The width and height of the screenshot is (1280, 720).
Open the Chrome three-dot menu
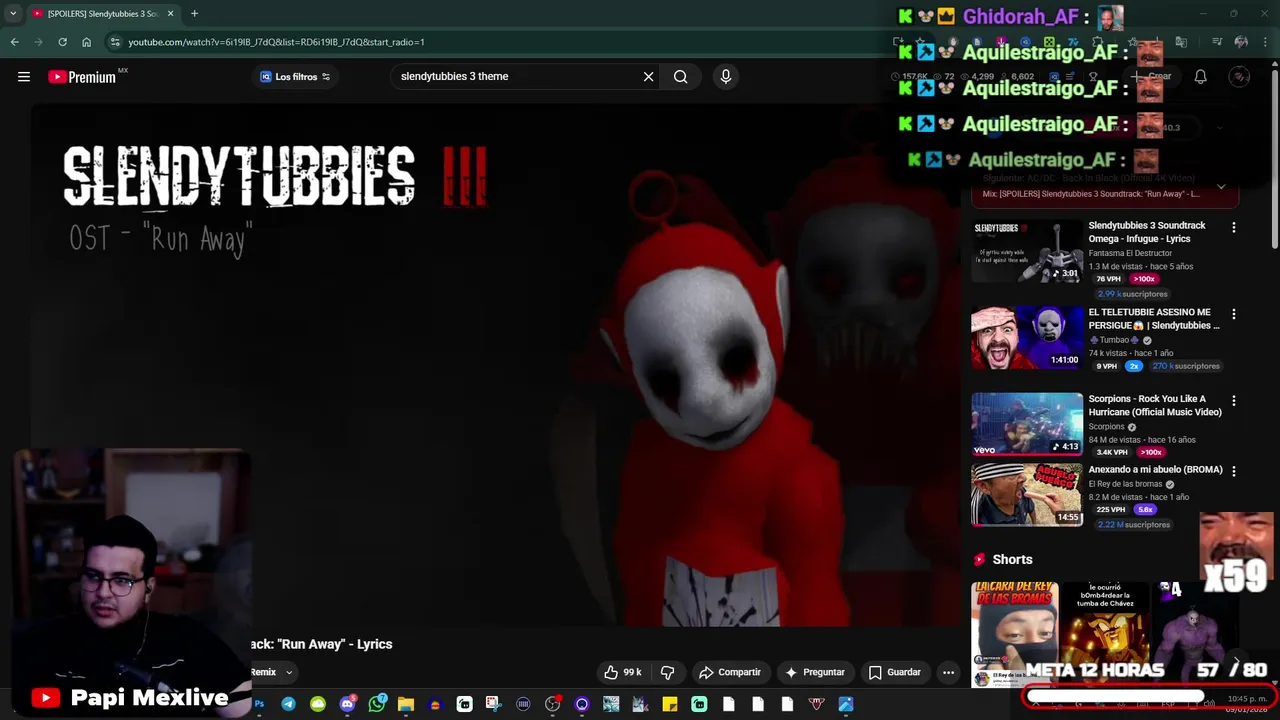click(x=1265, y=42)
